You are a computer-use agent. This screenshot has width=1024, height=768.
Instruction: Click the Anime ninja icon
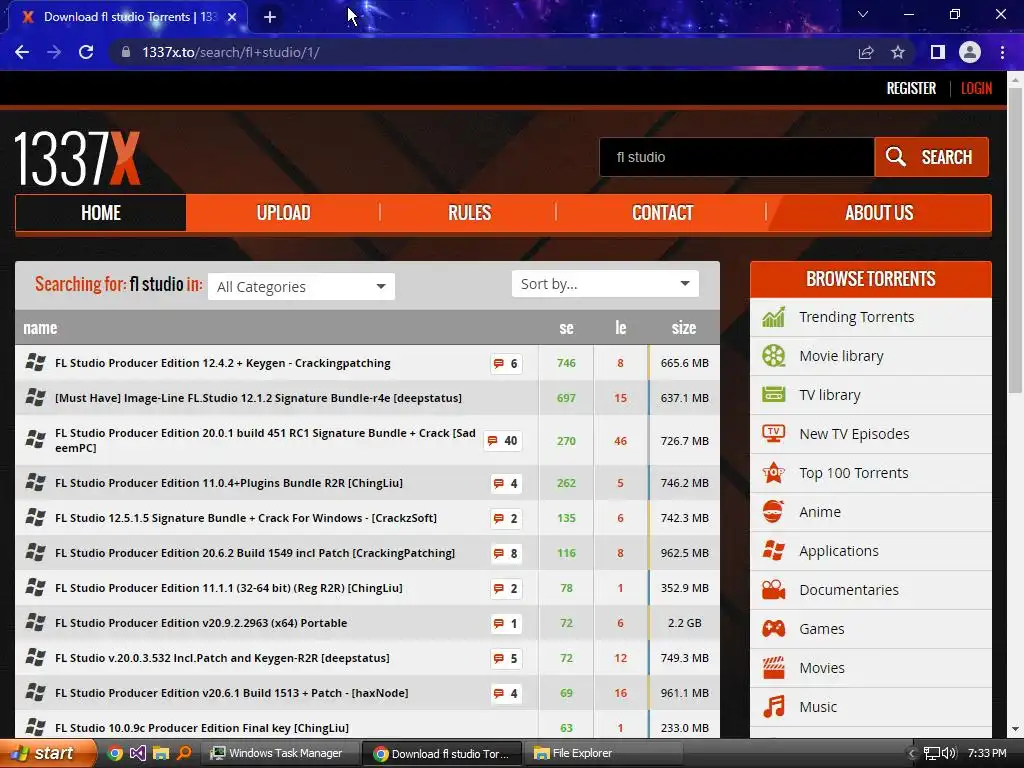point(773,512)
